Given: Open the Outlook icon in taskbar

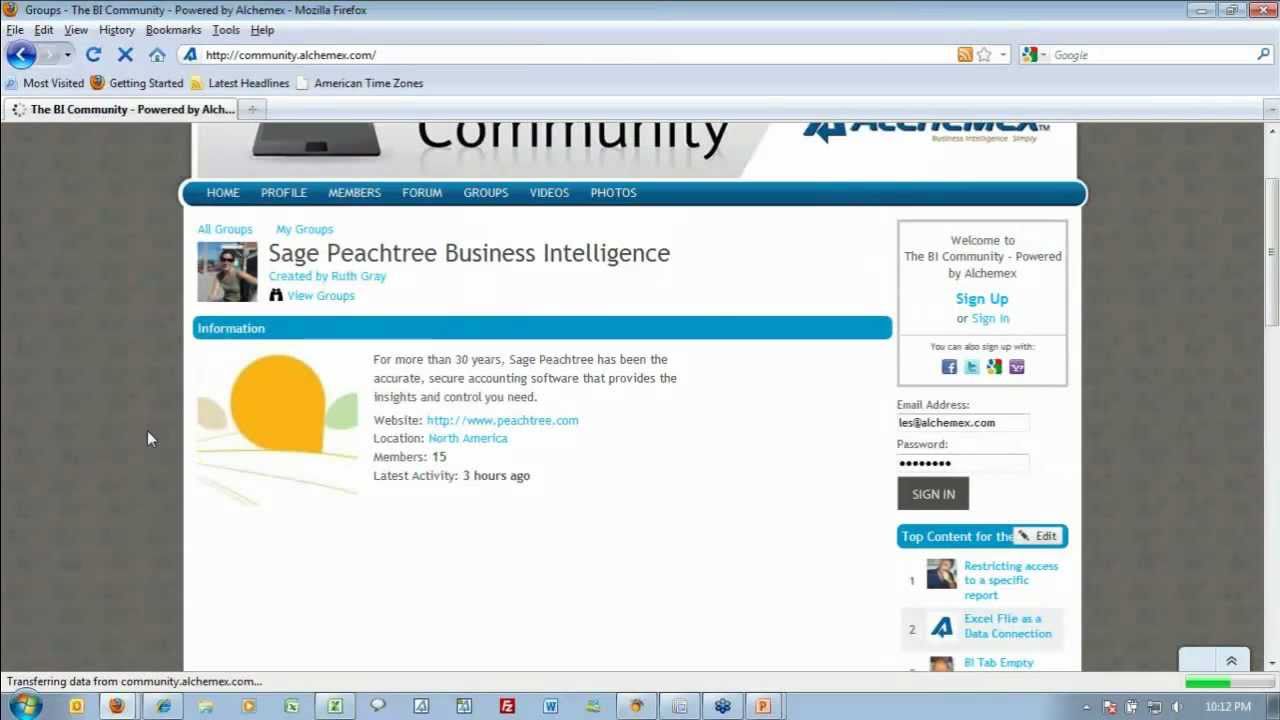Looking at the screenshot, I should pyautogui.click(x=76, y=706).
